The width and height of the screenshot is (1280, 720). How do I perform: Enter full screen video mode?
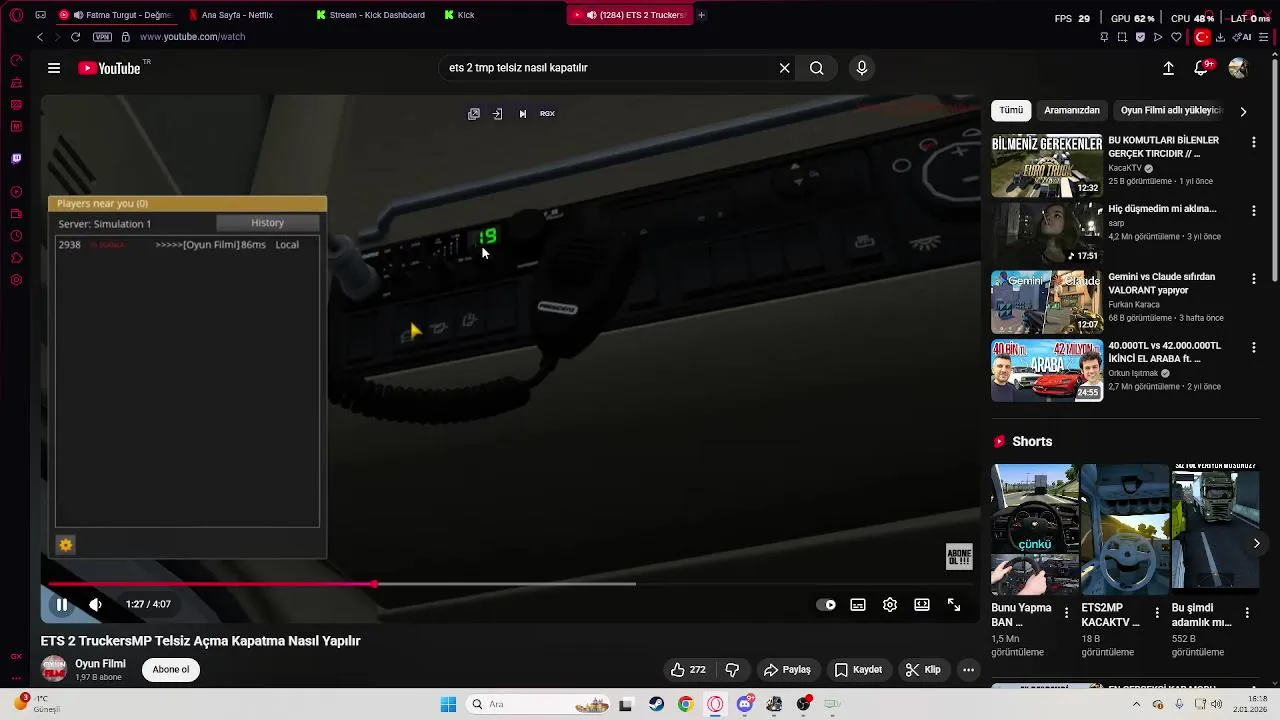pos(954,604)
